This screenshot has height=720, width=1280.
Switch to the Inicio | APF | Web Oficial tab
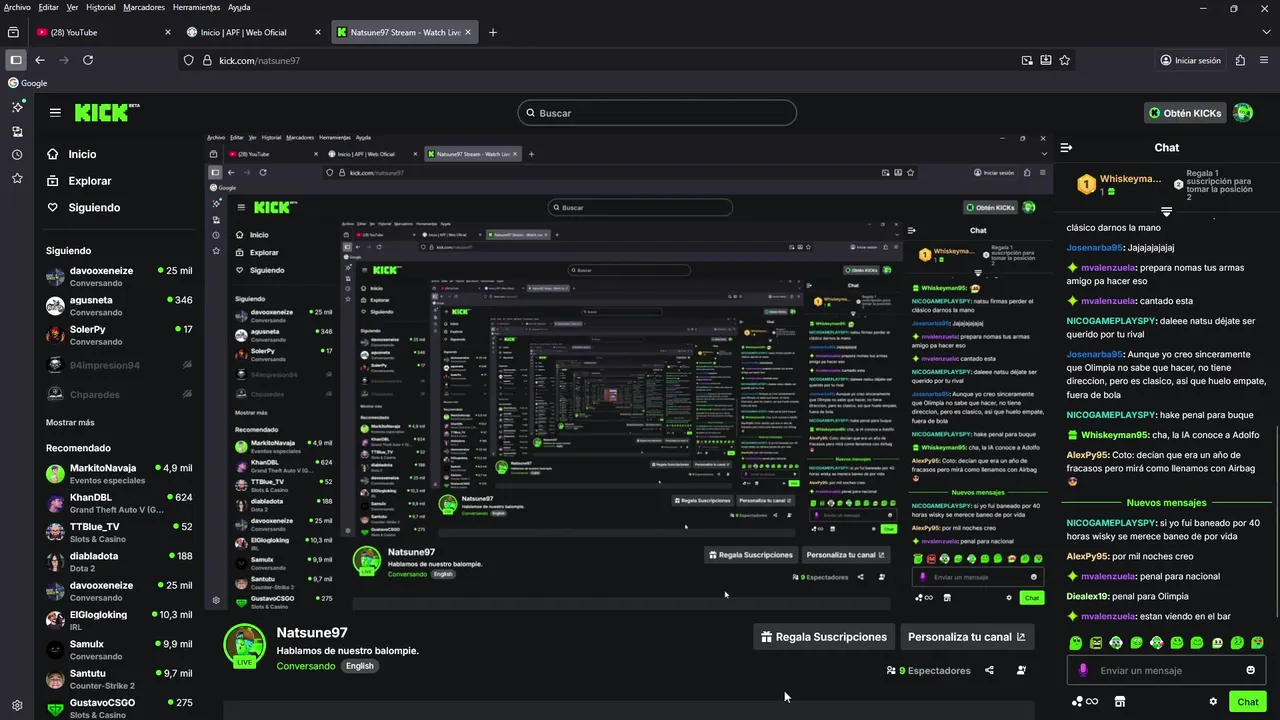253,32
